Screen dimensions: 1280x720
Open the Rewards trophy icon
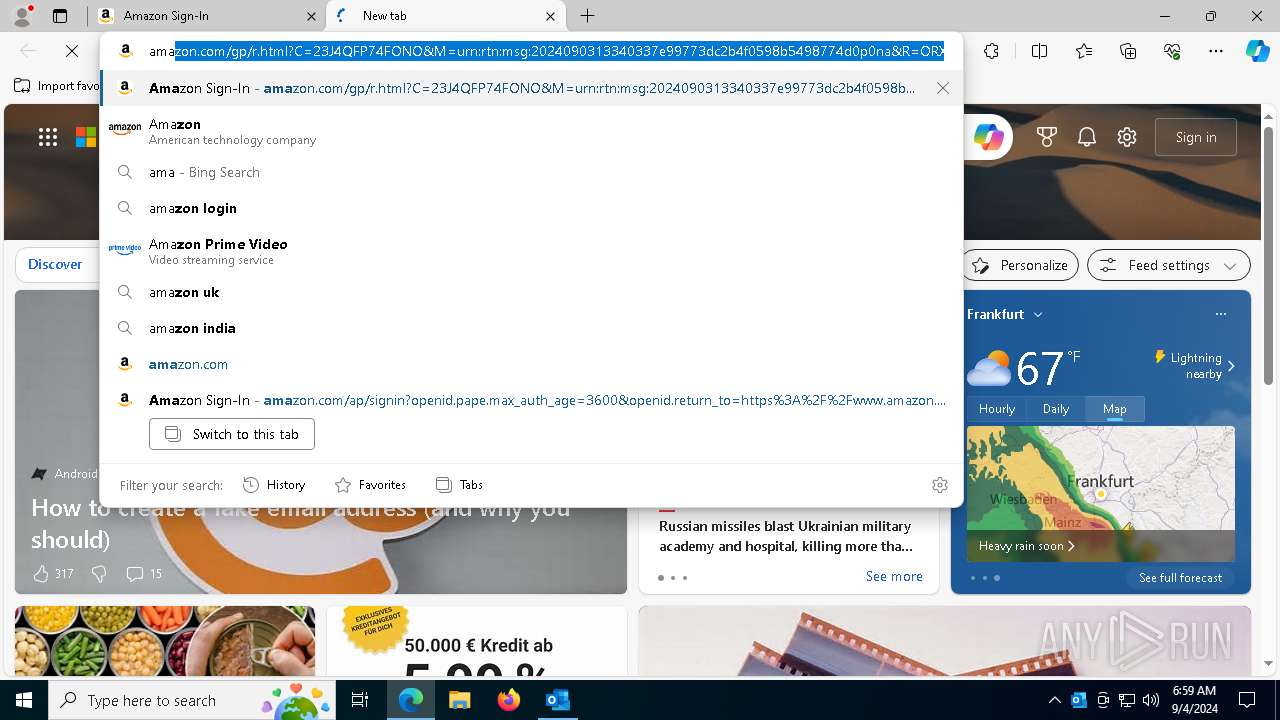pyautogui.click(x=1047, y=137)
